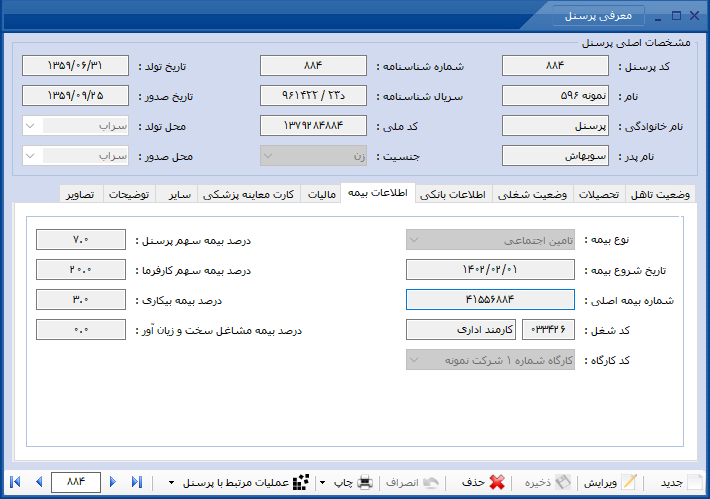Open محل صدور dropdown
This screenshot has width=710, height=499.
[x=76, y=156]
